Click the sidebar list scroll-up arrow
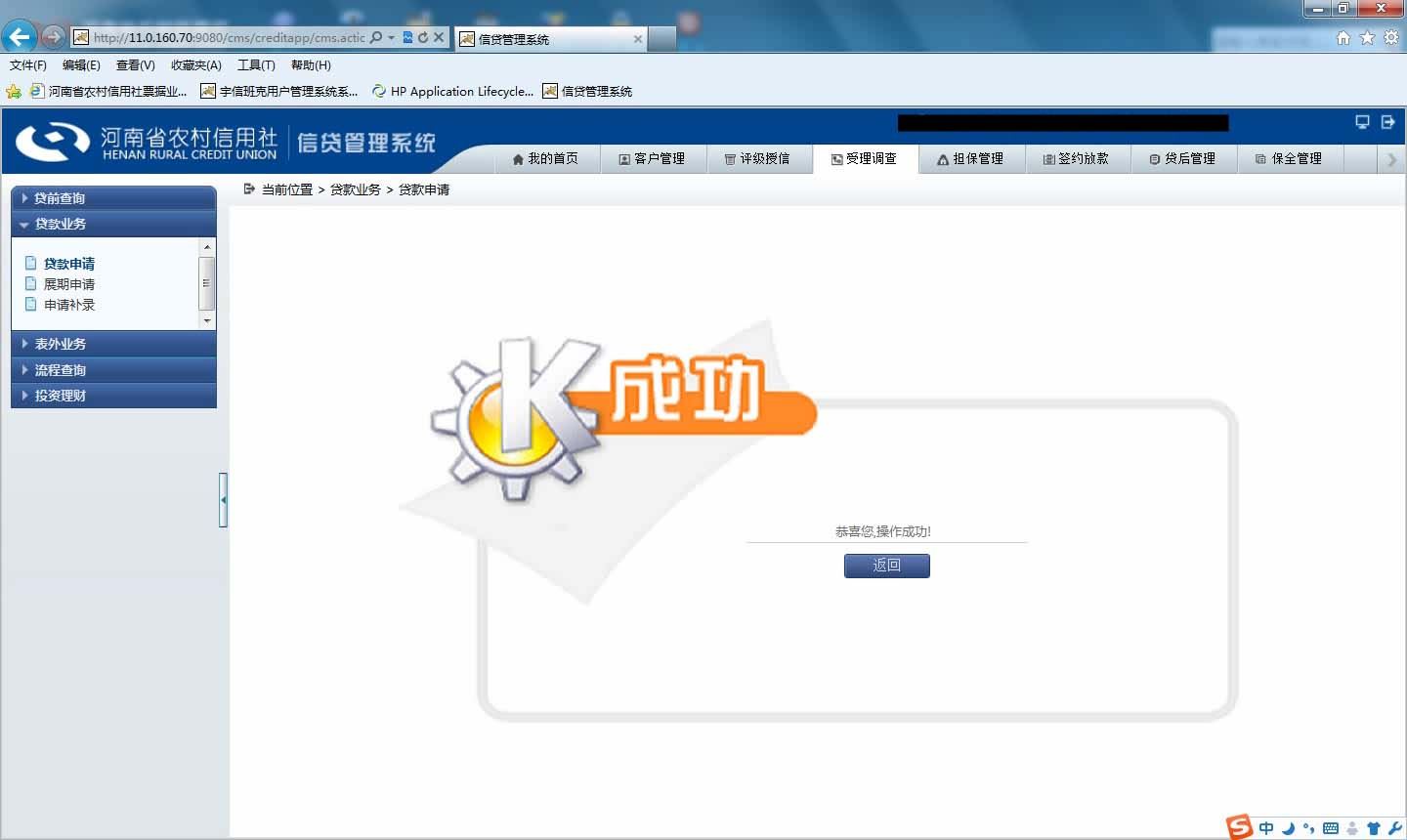1407x840 pixels. click(206, 247)
